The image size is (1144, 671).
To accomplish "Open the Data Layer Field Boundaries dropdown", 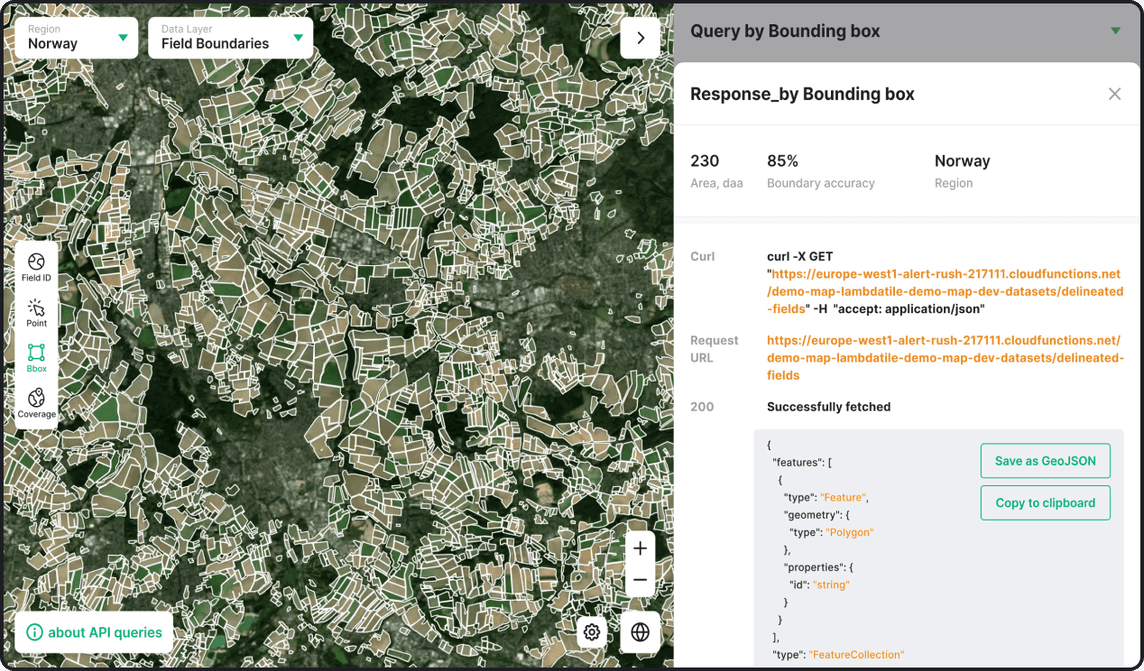I will (x=231, y=37).
